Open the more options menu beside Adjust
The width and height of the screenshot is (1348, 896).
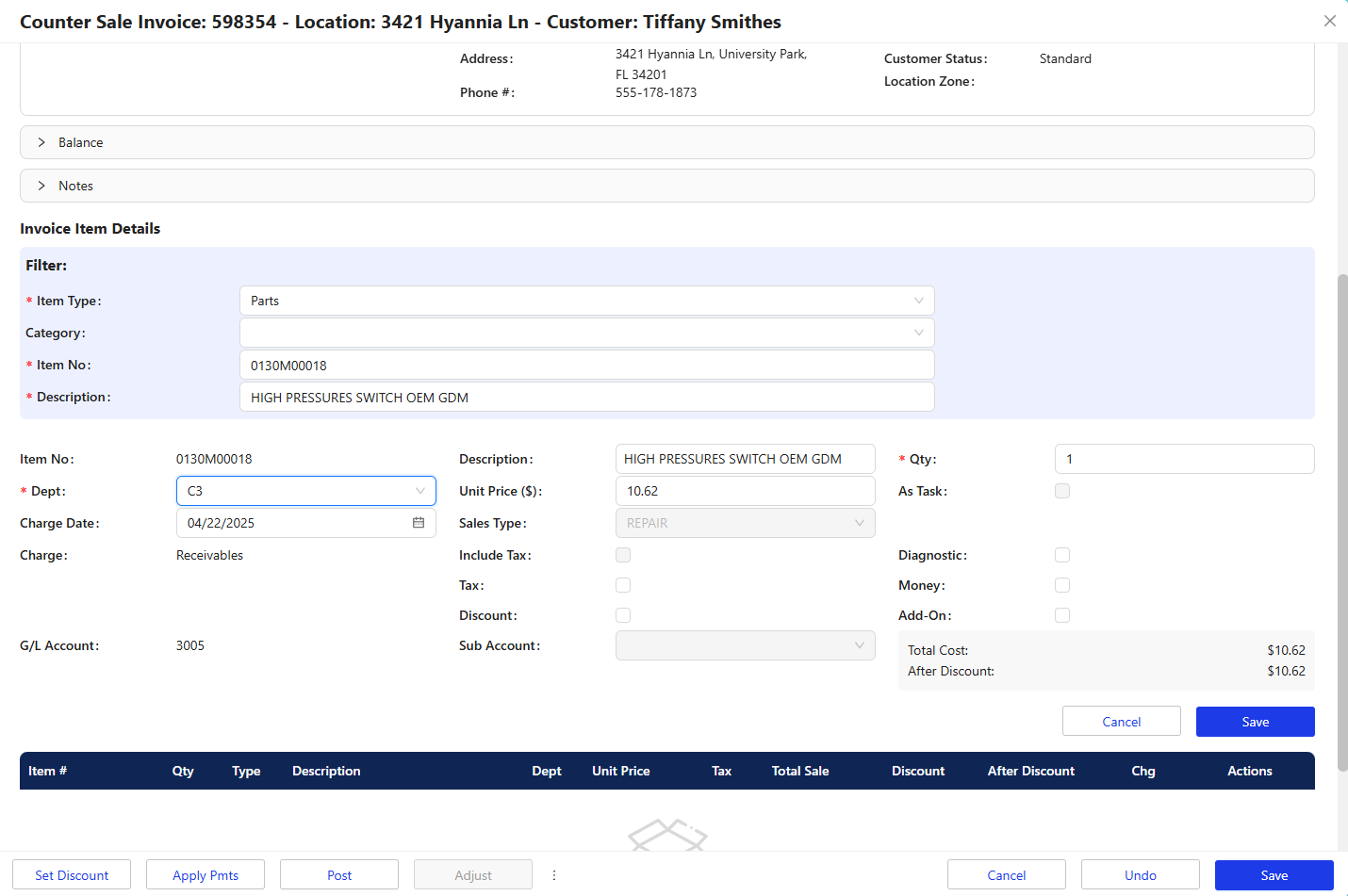554,875
